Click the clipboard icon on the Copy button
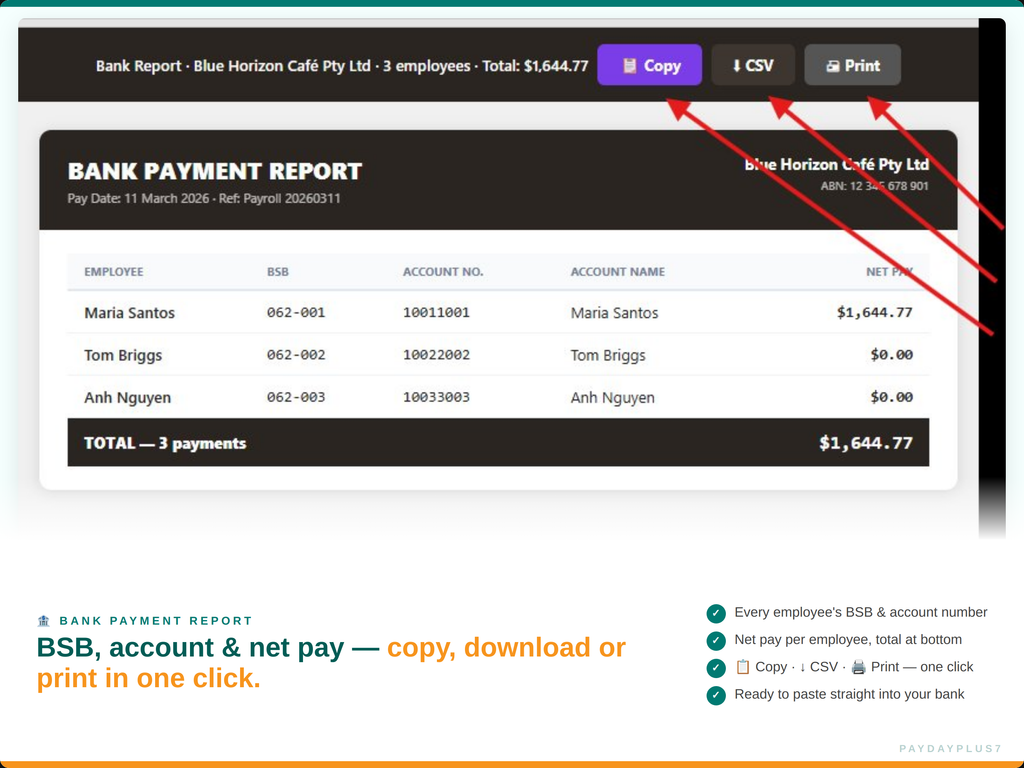The height and width of the screenshot is (768, 1024). point(629,65)
